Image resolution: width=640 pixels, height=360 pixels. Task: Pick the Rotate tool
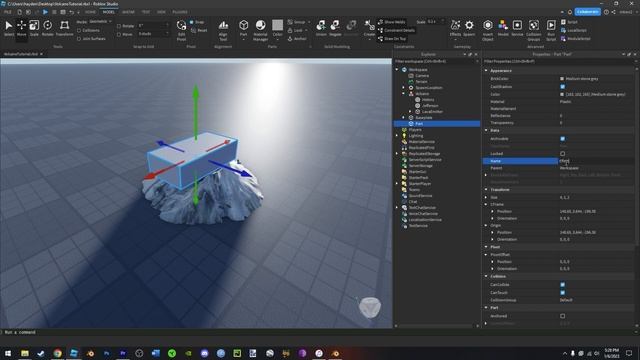pos(47,29)
